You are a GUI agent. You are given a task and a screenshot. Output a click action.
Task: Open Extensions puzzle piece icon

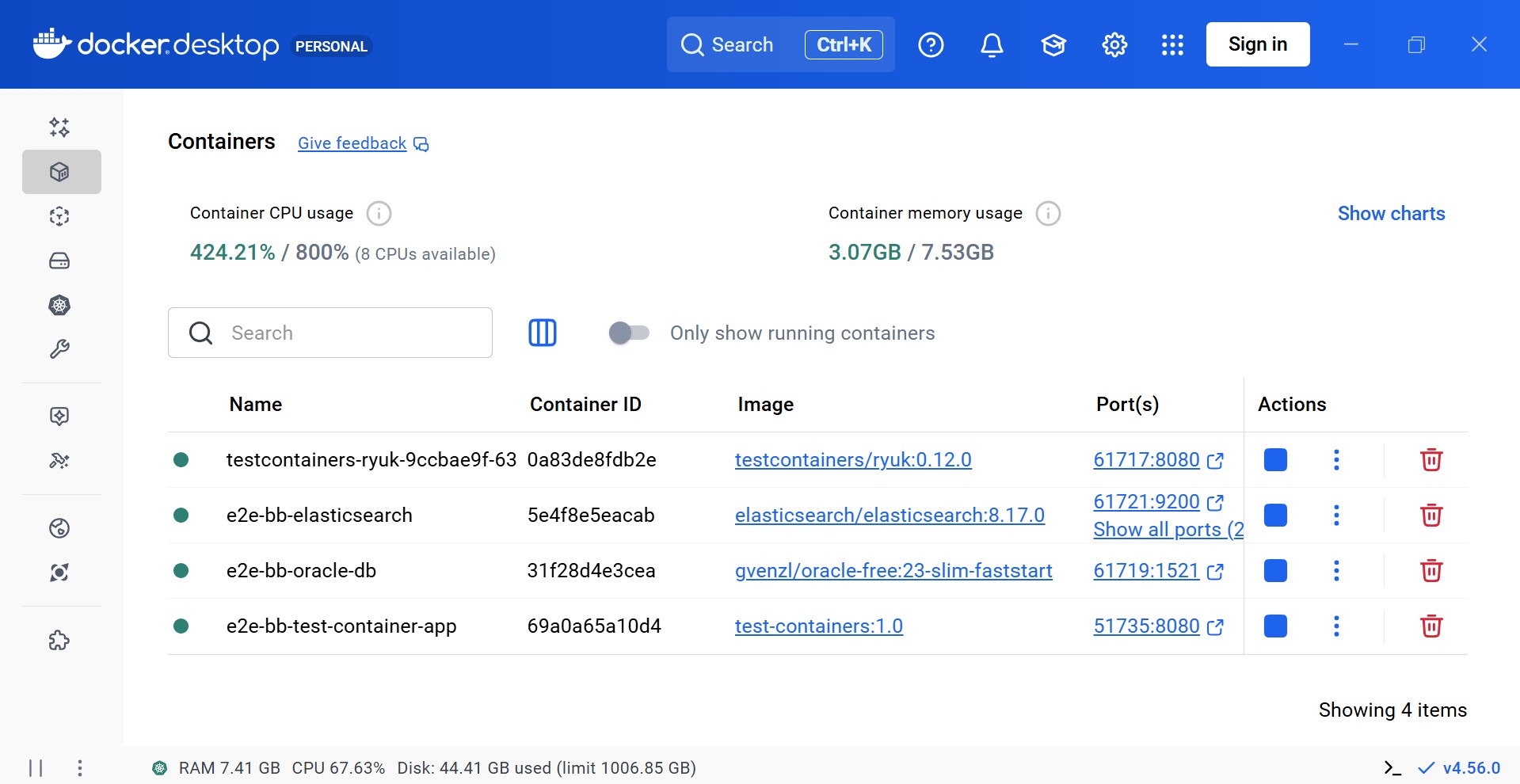point(59,640)
